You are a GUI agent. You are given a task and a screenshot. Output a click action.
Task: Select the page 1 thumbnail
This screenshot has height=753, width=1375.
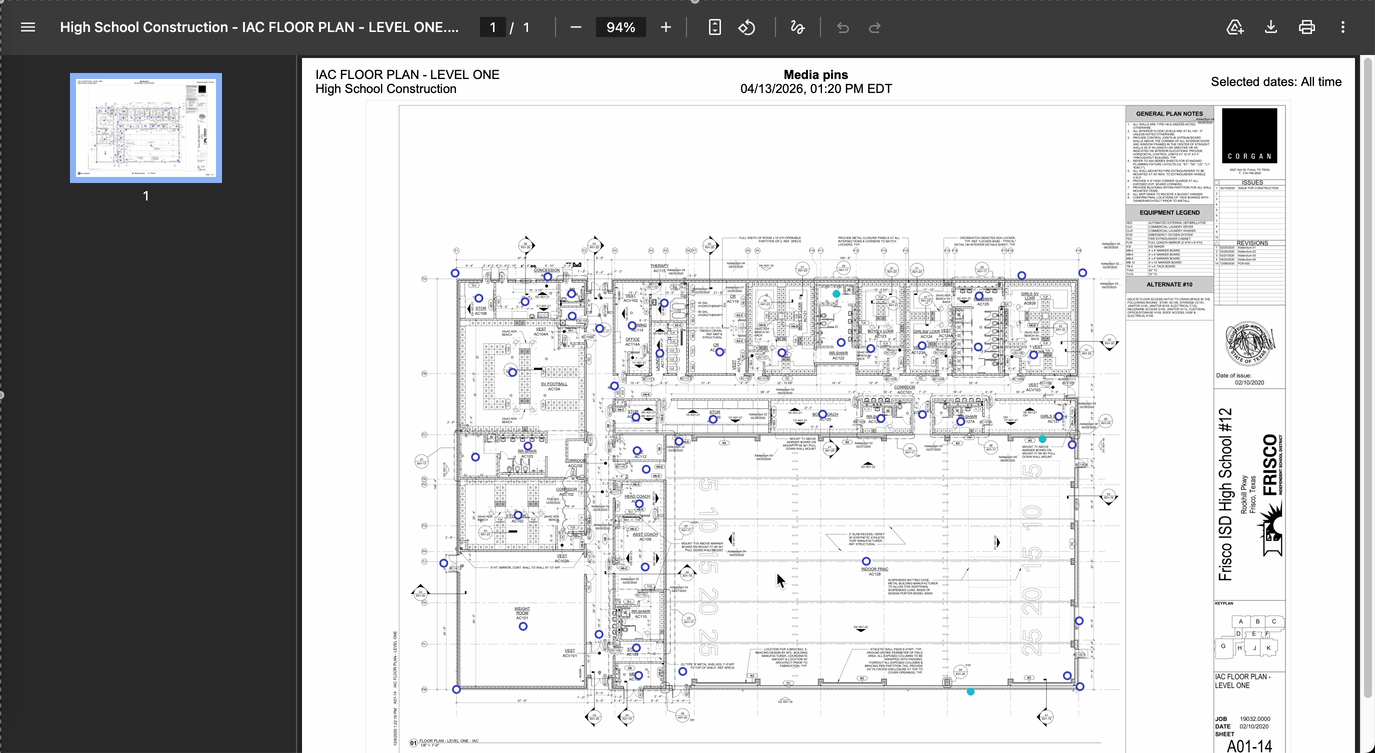(x=146, y=128)
